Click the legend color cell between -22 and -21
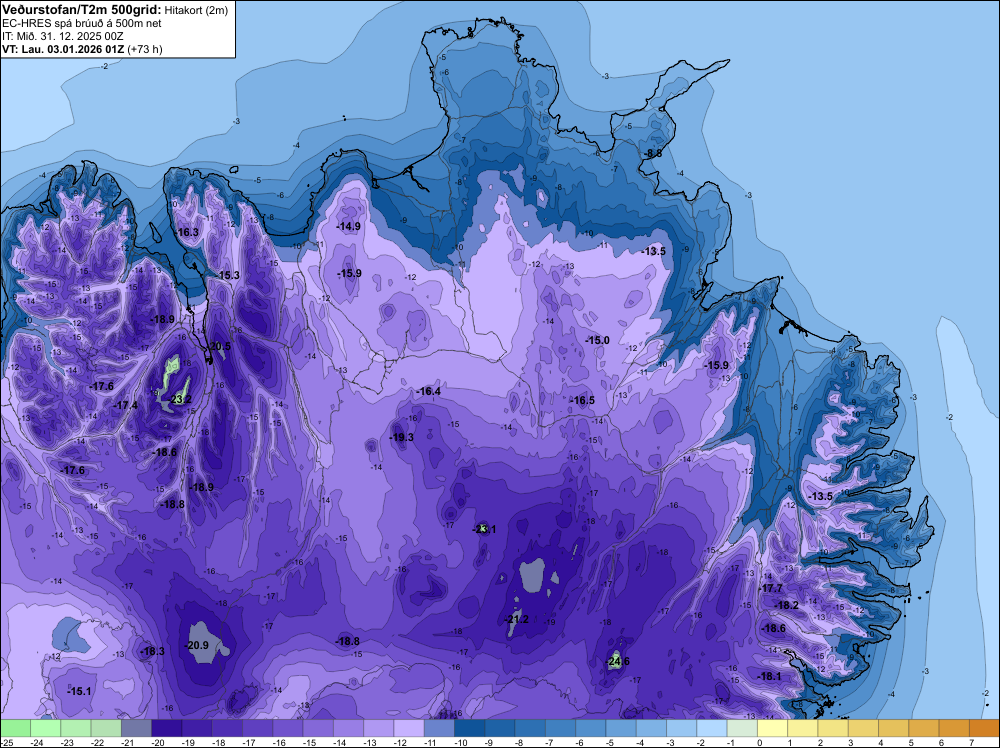The height and width of the screenshot is (748, 1000). tap(106, 728)
